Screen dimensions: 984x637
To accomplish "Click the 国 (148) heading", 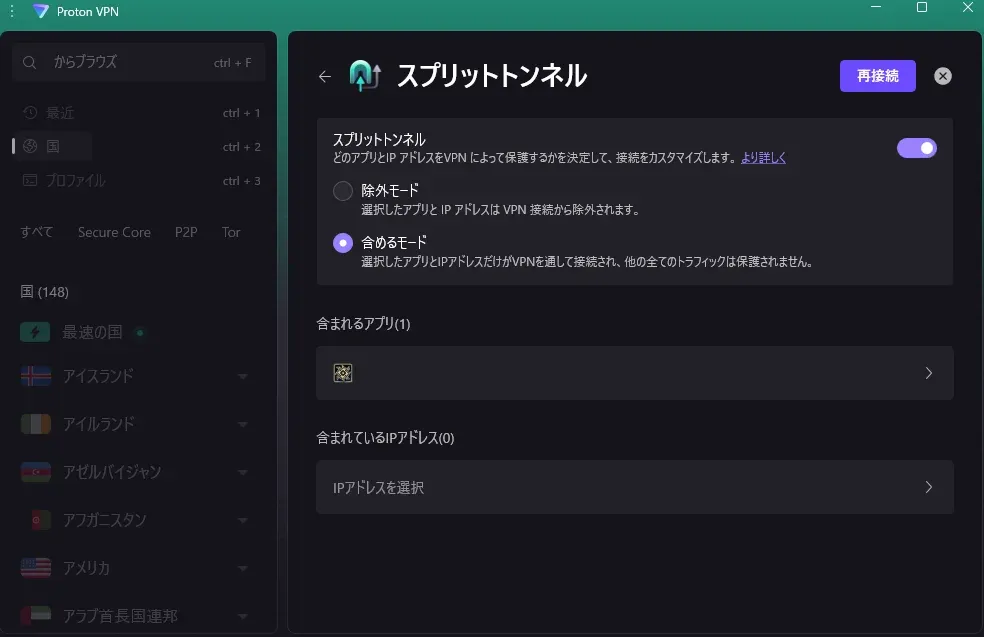I will [44, 291].
